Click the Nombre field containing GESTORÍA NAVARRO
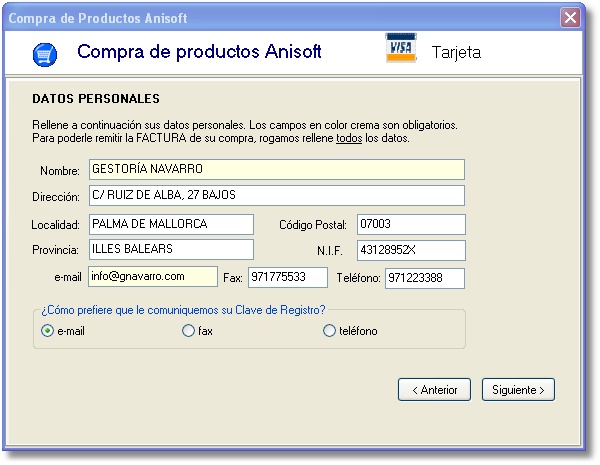The width and height of the screenshot is (600, 465). point(277,170)
